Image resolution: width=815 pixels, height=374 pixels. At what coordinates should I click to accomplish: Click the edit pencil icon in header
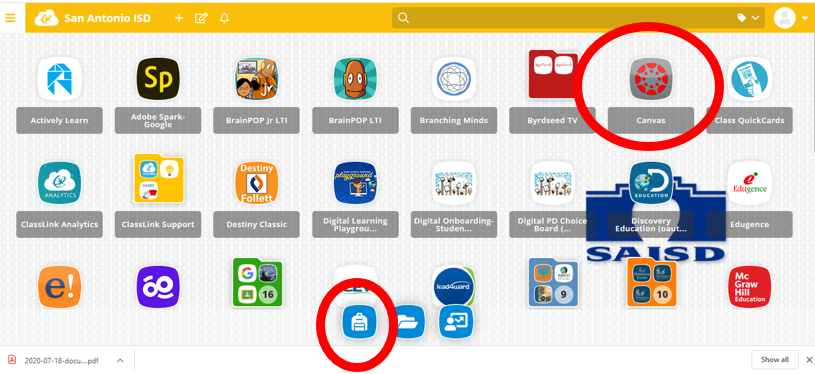[201, 18]
